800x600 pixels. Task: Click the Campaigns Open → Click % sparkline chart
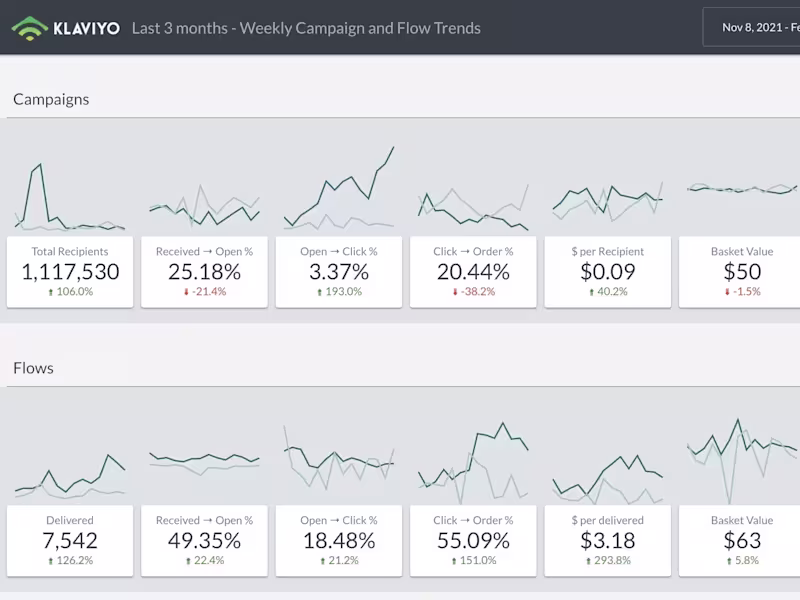pos(338,190)
